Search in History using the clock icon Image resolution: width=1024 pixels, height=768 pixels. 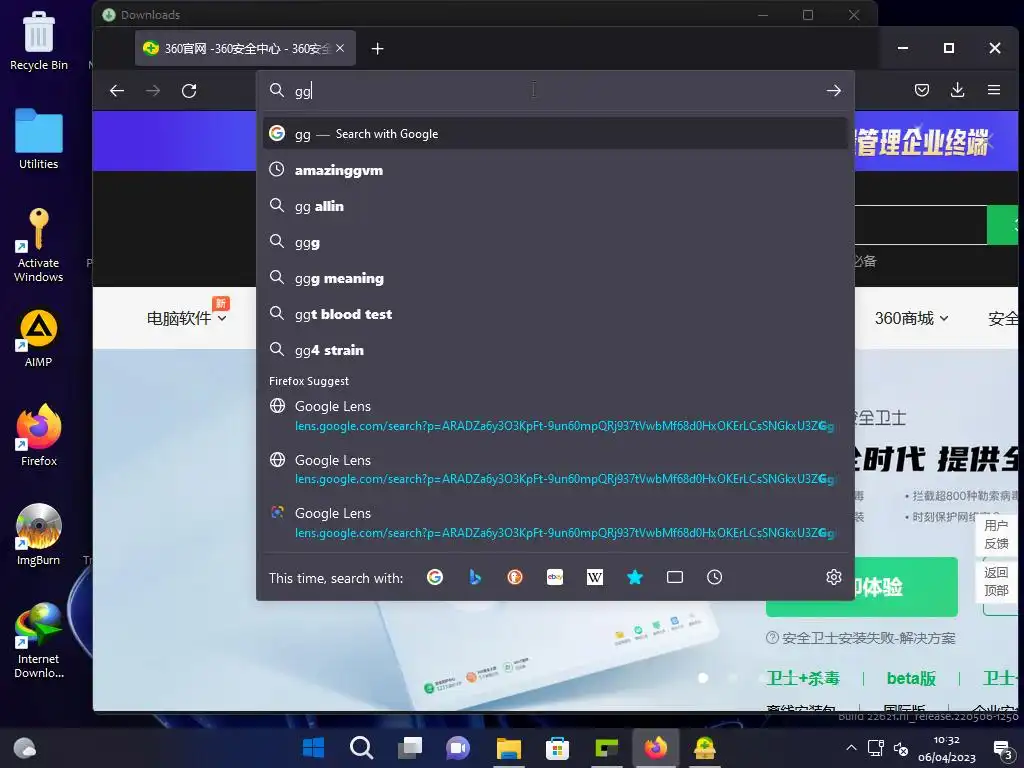point(714,577)
